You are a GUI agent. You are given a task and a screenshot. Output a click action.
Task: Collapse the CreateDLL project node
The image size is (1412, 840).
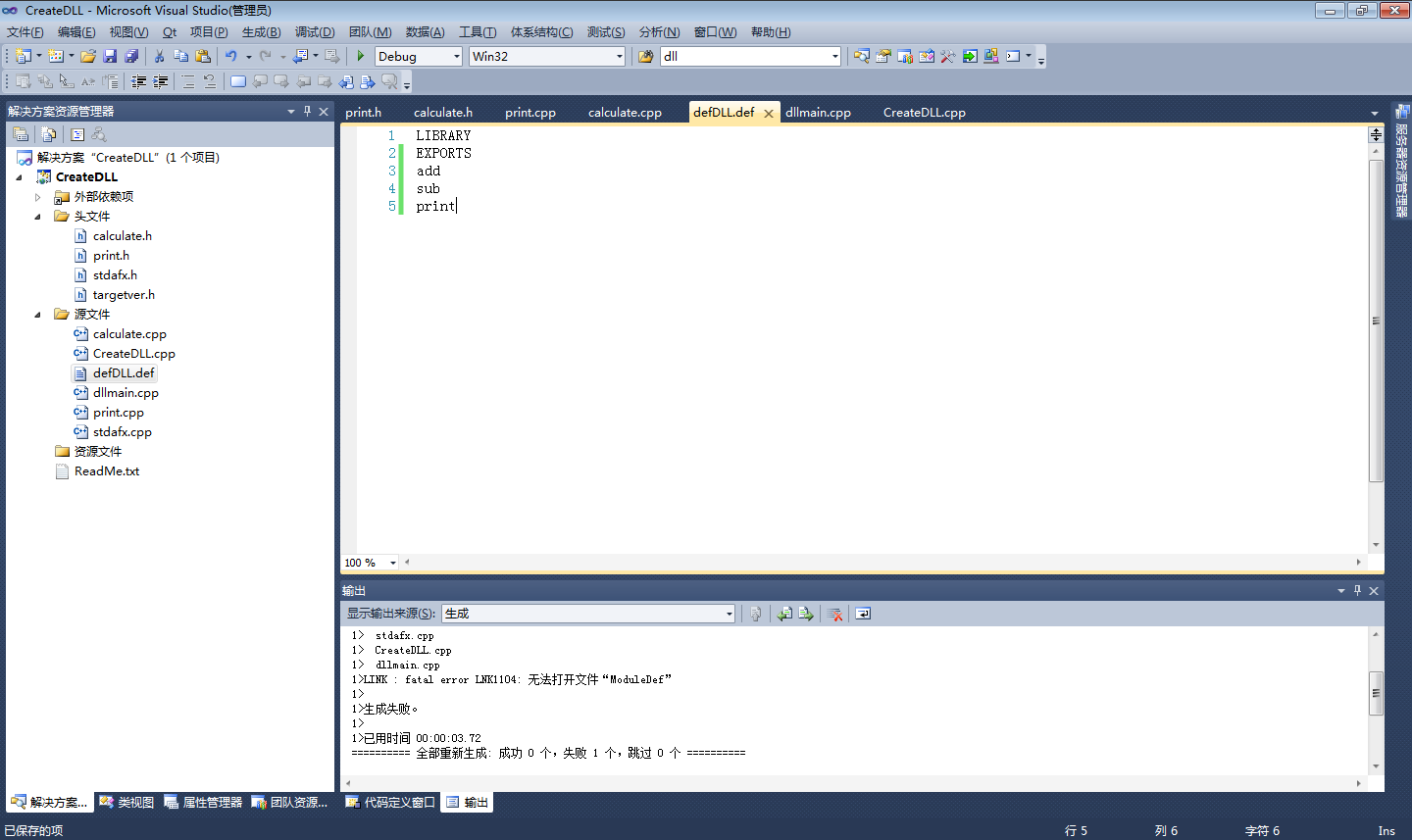(x=20, y=177)
